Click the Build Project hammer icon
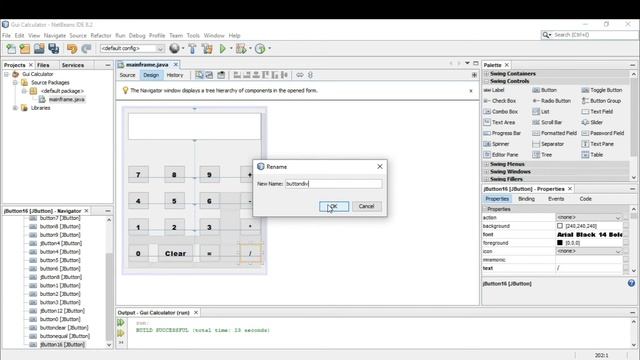Viewport: 640px width, 360px height. [192, 49]
